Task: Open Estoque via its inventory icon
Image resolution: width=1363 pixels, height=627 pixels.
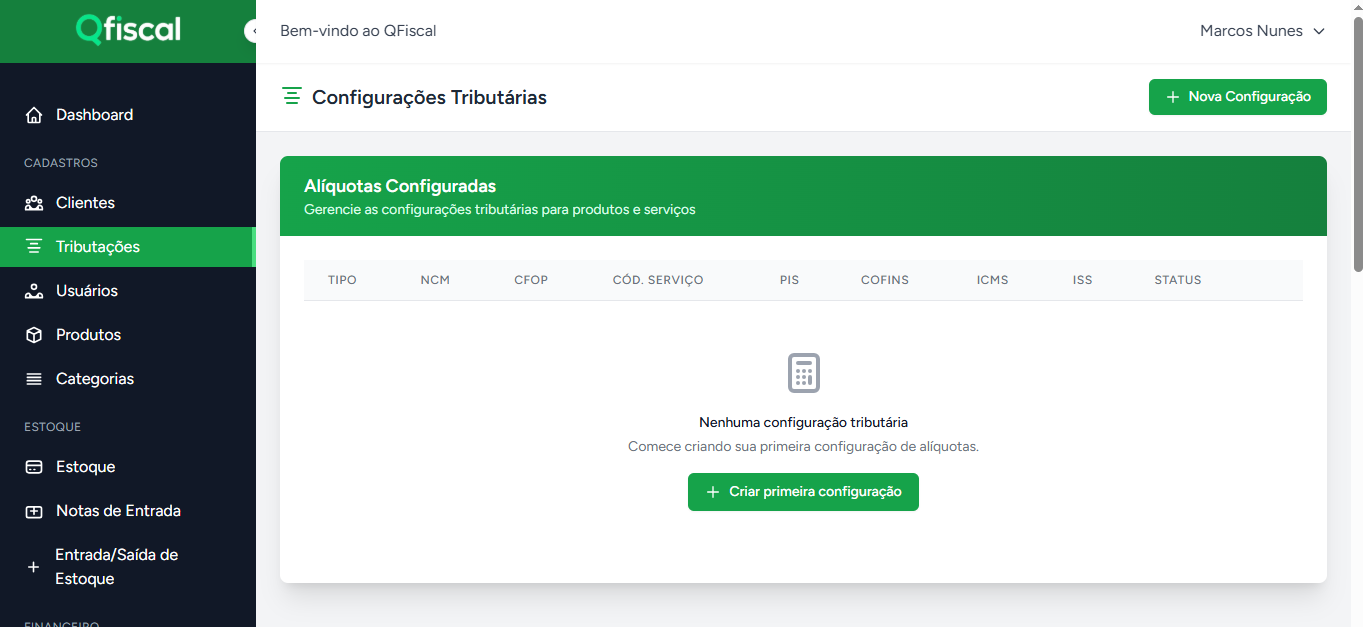Action: click(34, 466)
